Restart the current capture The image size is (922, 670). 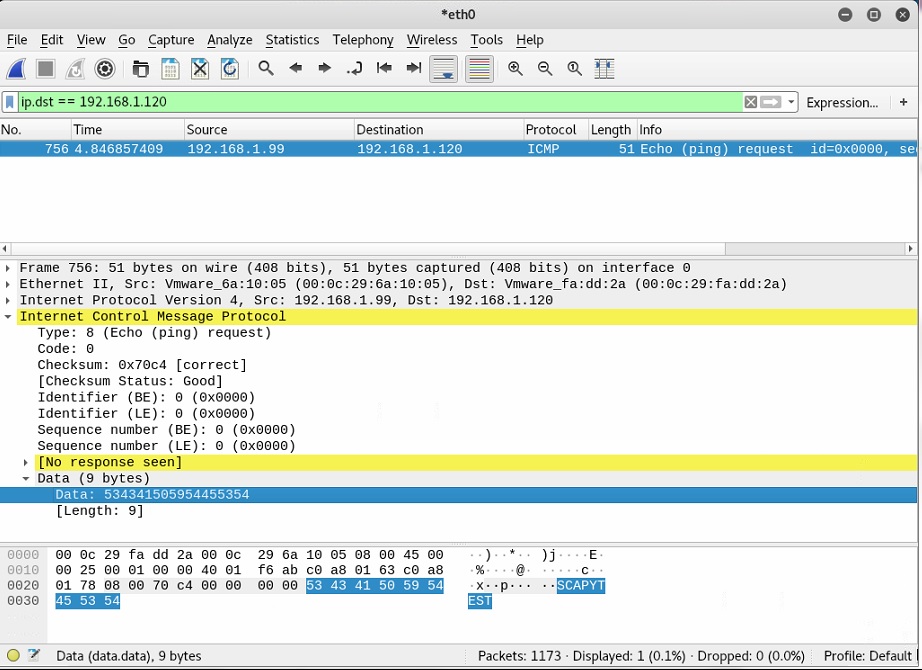click(x=73, y=68)
